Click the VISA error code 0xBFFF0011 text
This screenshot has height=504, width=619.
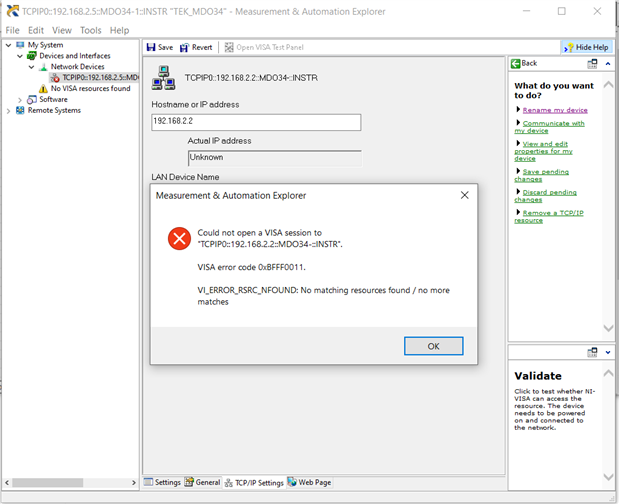point(251,267)
